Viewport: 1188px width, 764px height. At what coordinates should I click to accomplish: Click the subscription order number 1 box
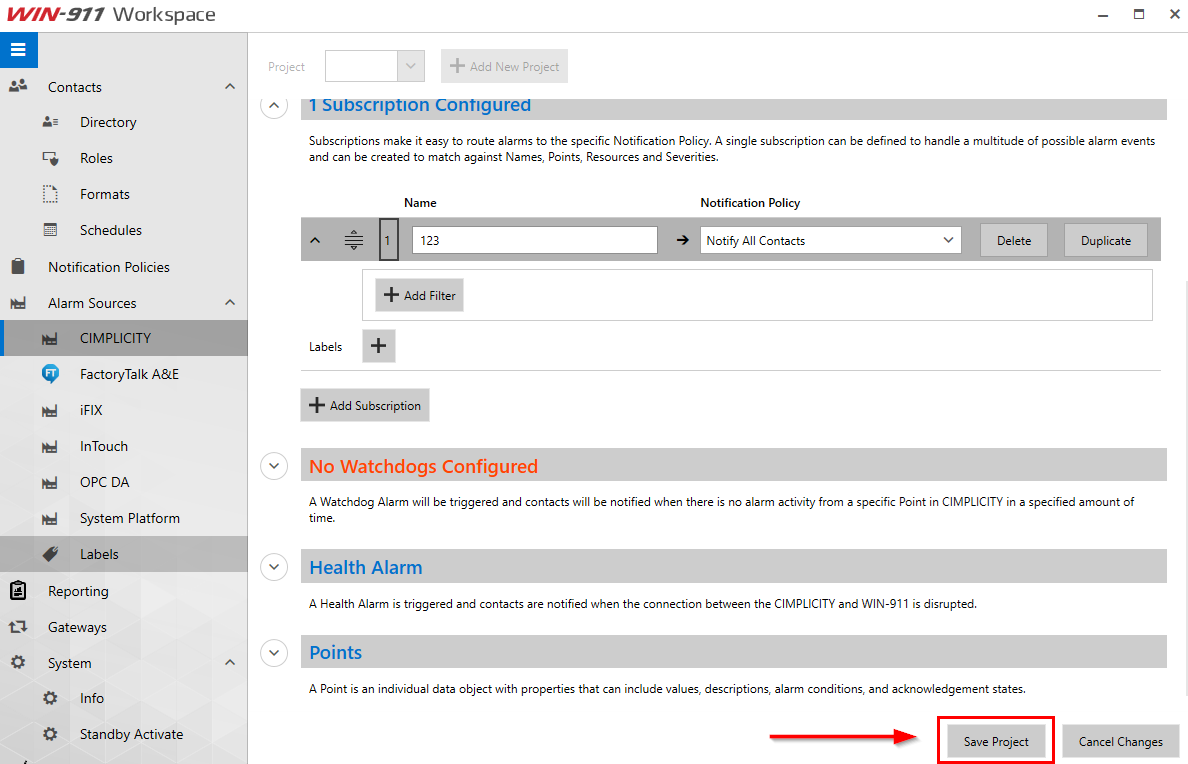point(388,240)
